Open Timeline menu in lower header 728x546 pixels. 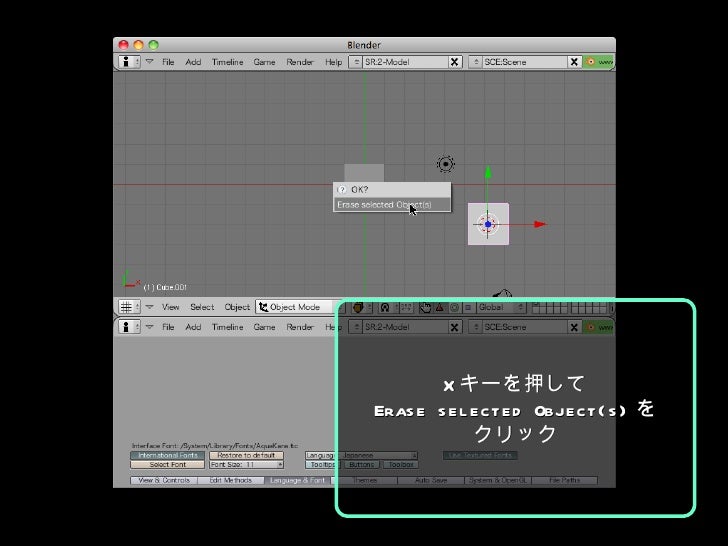click(228, 327)
